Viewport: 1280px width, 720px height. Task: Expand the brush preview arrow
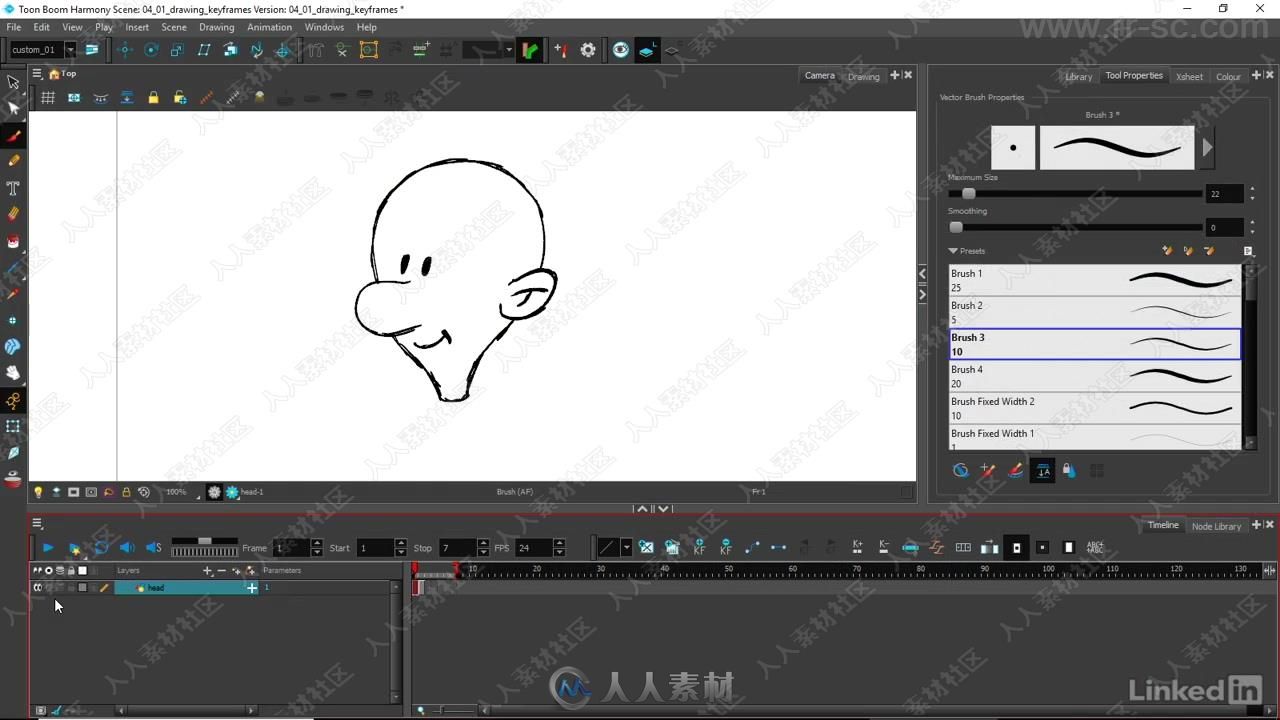pyautogui.click(x=1207, y=148)
